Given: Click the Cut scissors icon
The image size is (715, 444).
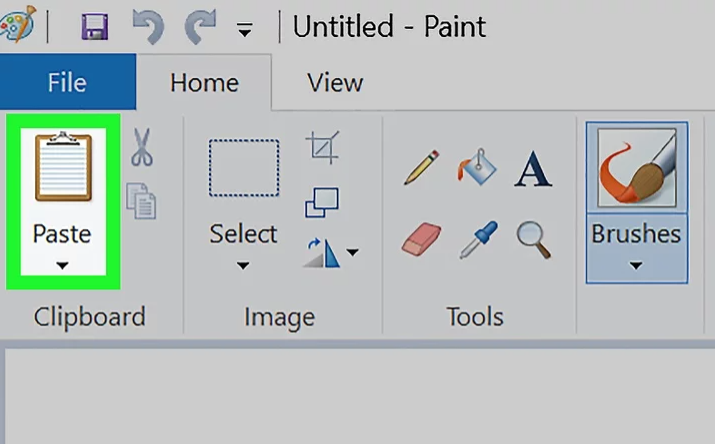Looking at the screenshot, I should [142, 148].
